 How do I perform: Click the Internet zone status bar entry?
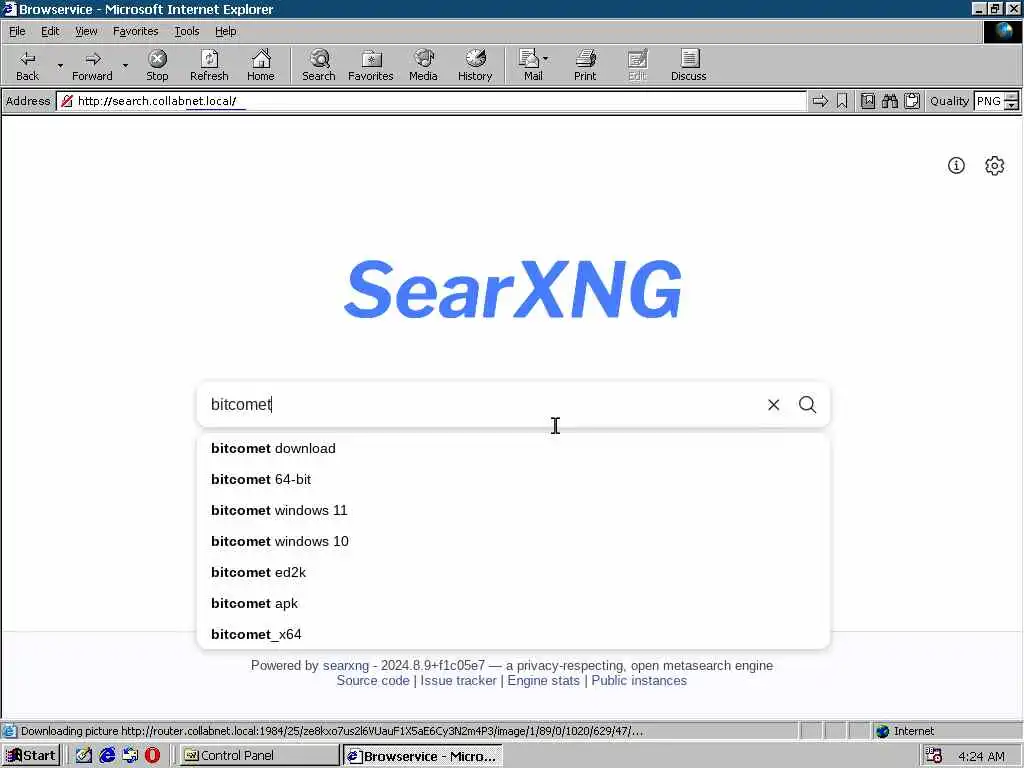pyautogui.click(x=905, y=731)
